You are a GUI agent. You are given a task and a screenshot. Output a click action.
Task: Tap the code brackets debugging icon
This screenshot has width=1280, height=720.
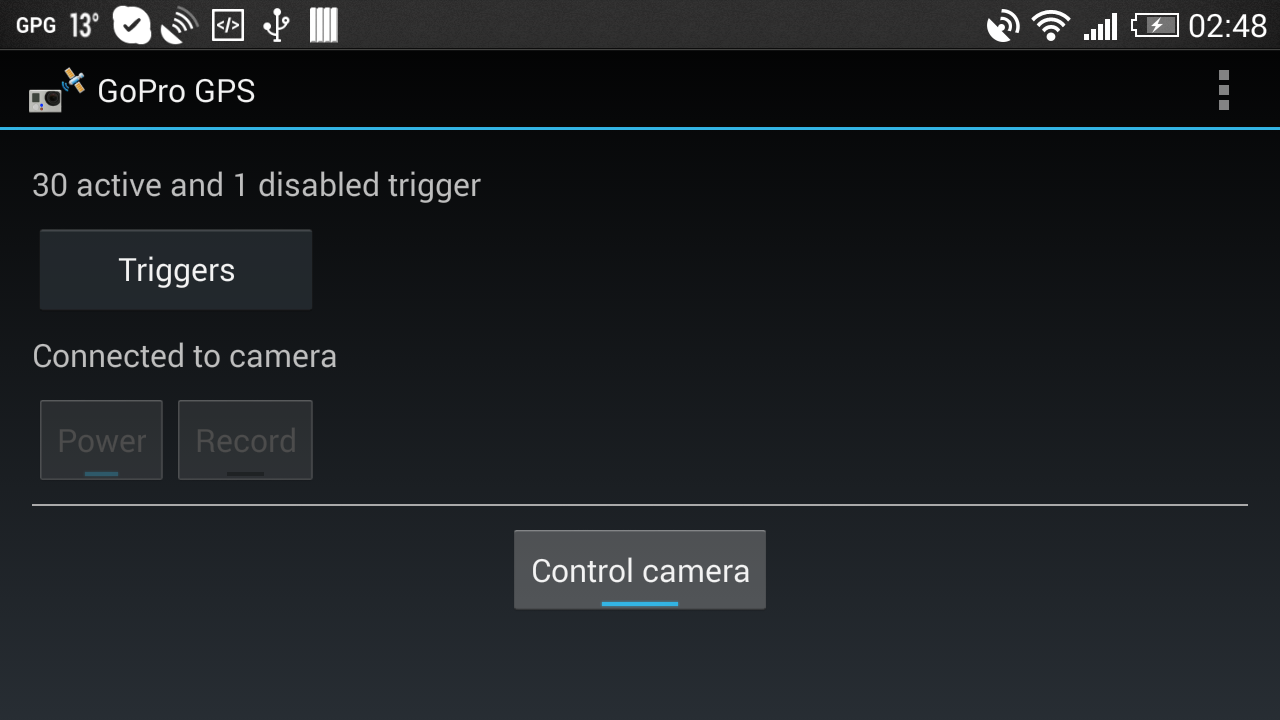point(228,25)
